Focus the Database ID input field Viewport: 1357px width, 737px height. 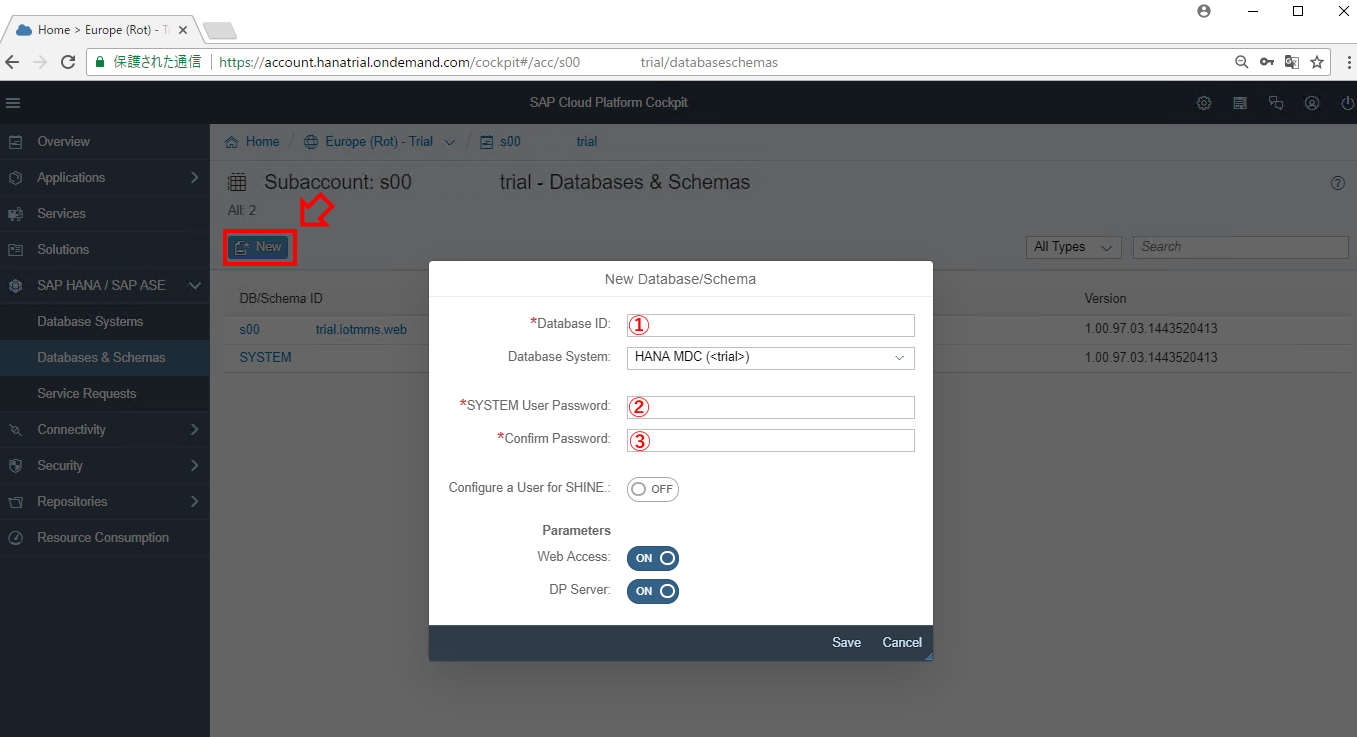(x=770, y=325)
